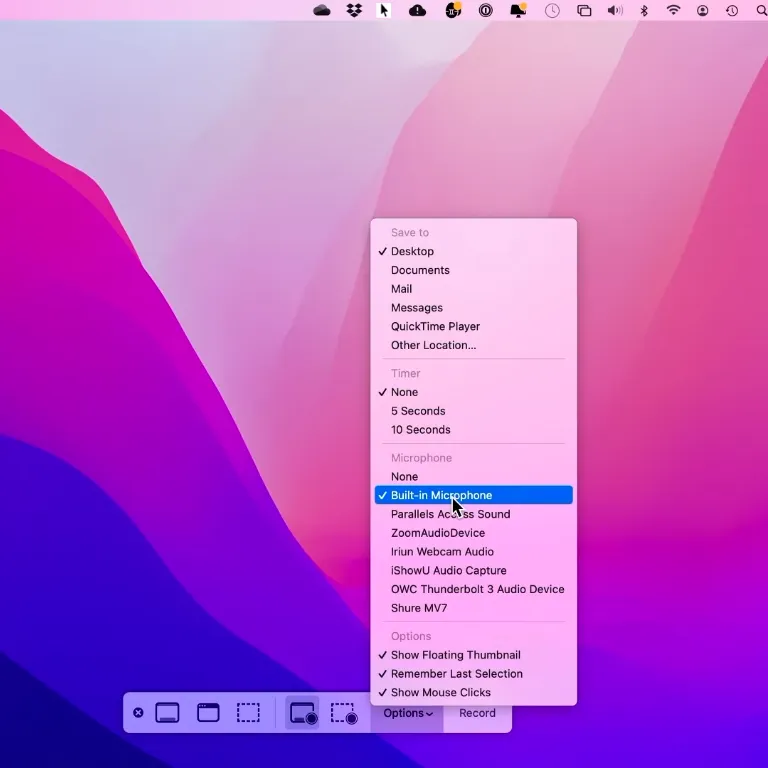Open the user account menu bar icon
768x768 pixels.
702,11
